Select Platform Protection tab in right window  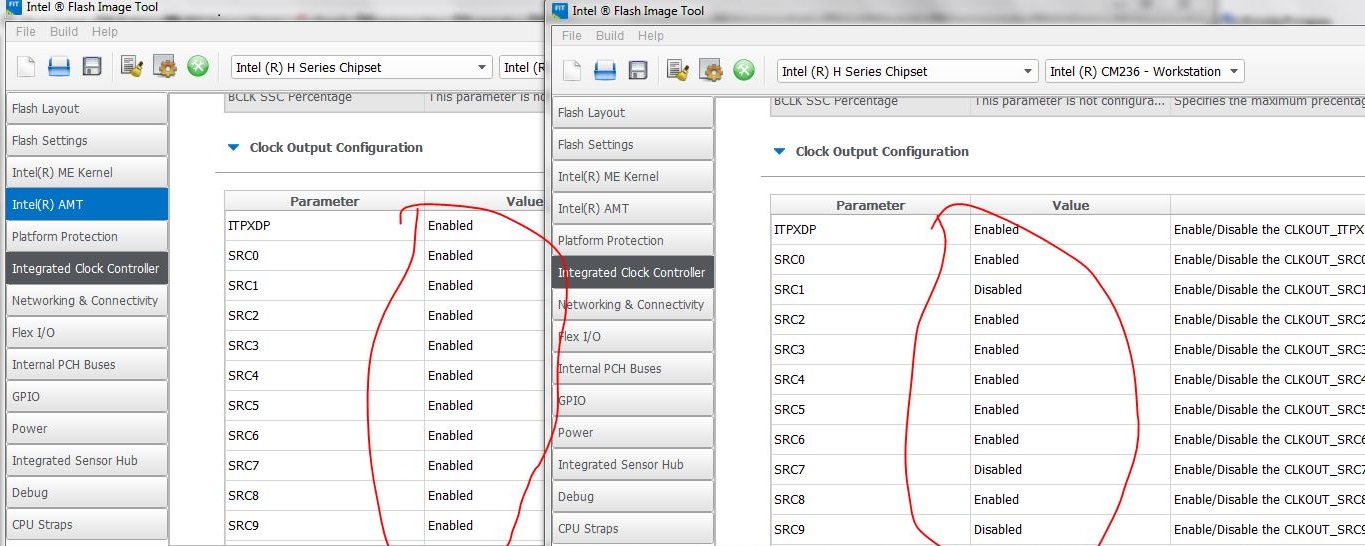[x=633, y=241]
